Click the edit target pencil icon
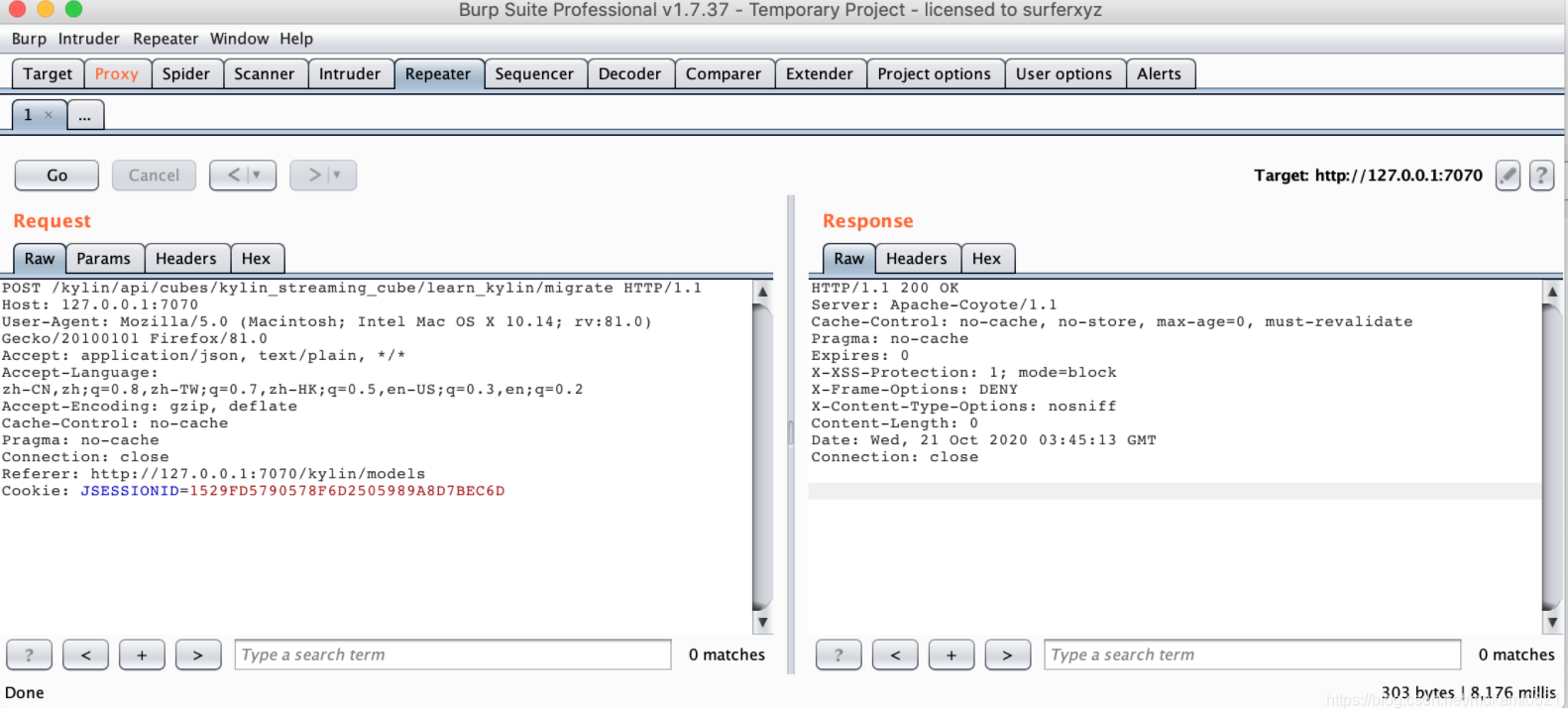 coord(1508,176)
